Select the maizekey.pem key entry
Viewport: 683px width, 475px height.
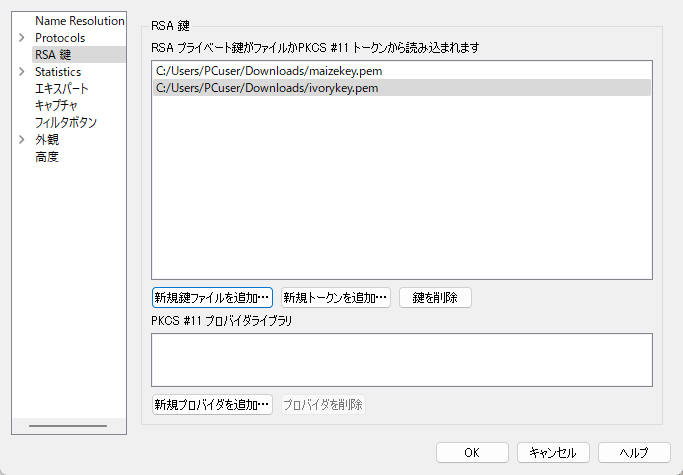coord(402,71)
